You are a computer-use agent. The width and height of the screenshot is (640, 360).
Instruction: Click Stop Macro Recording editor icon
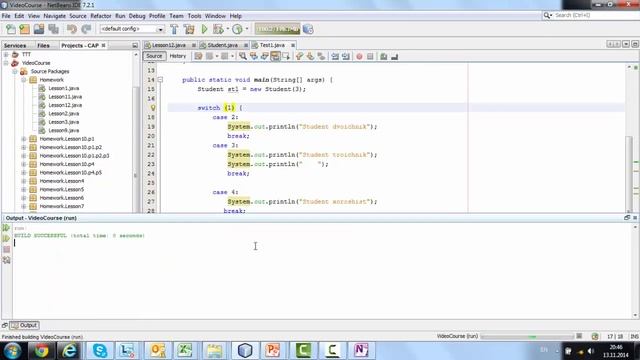pyautogui.click(x=370, y=56)
